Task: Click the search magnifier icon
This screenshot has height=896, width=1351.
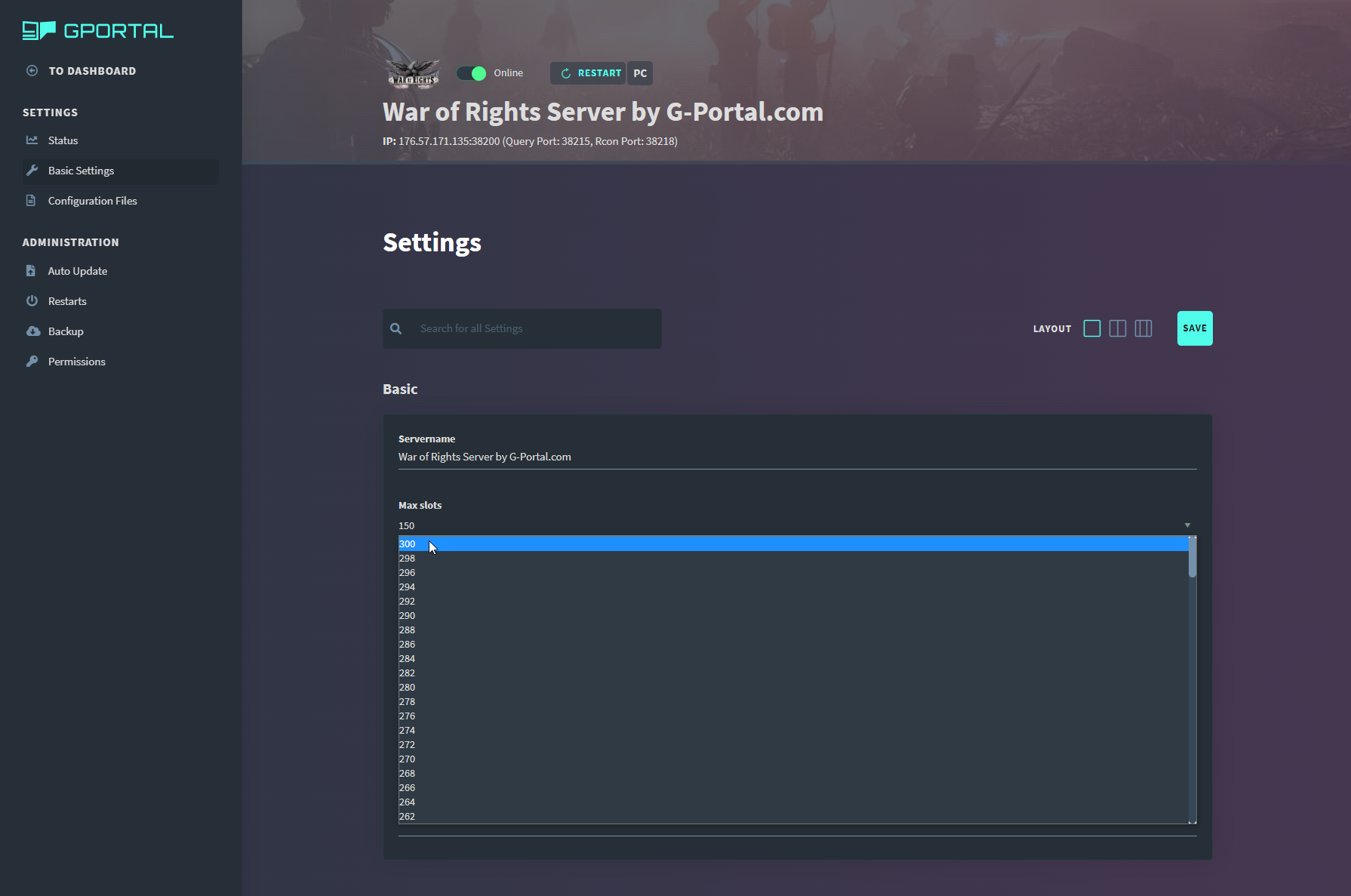Action: 395,328
